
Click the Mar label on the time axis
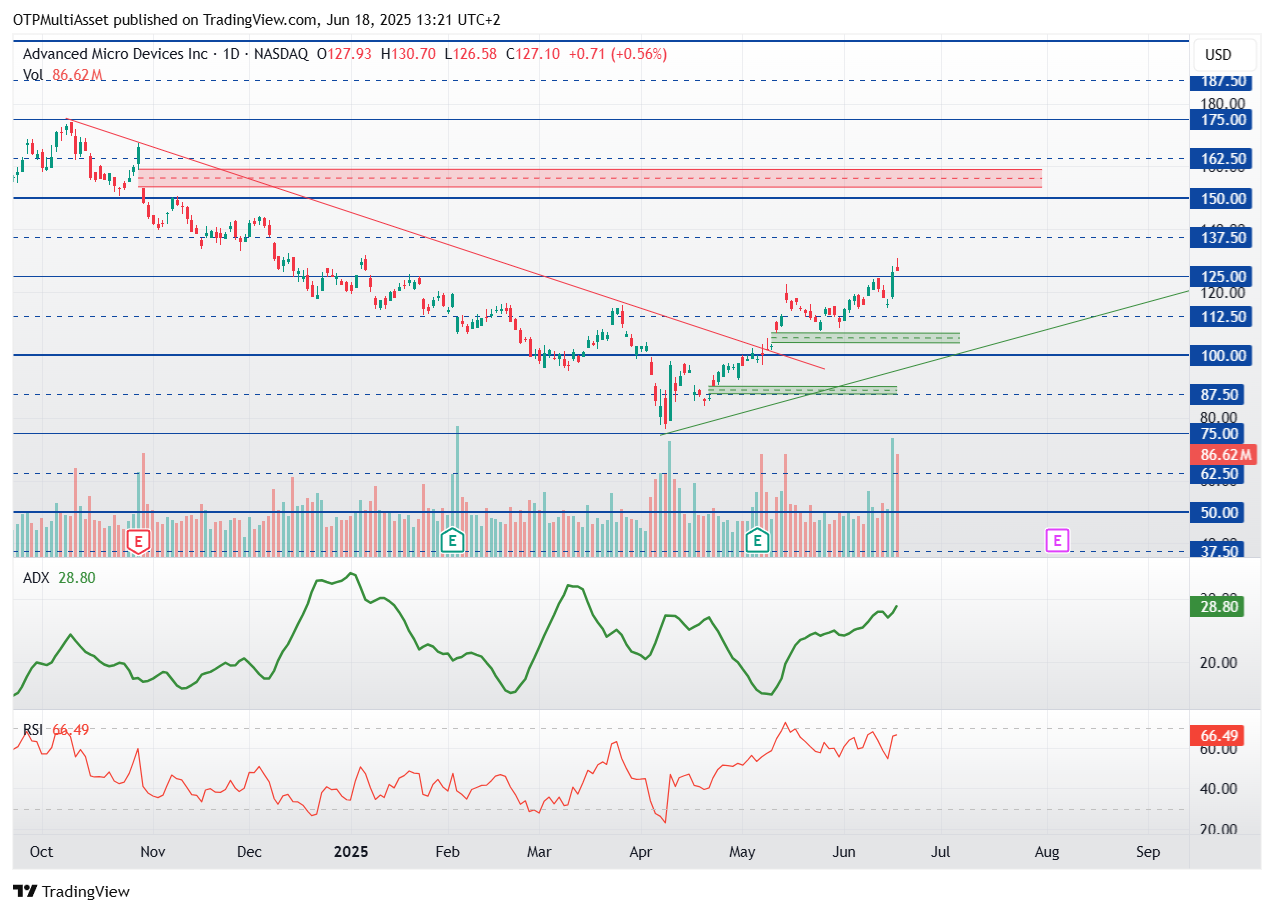coord(540,852)
